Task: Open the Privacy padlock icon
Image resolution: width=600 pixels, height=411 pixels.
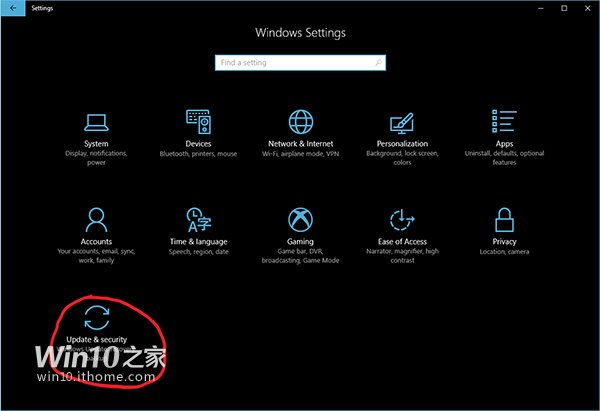Action: [x=504, y=220]
